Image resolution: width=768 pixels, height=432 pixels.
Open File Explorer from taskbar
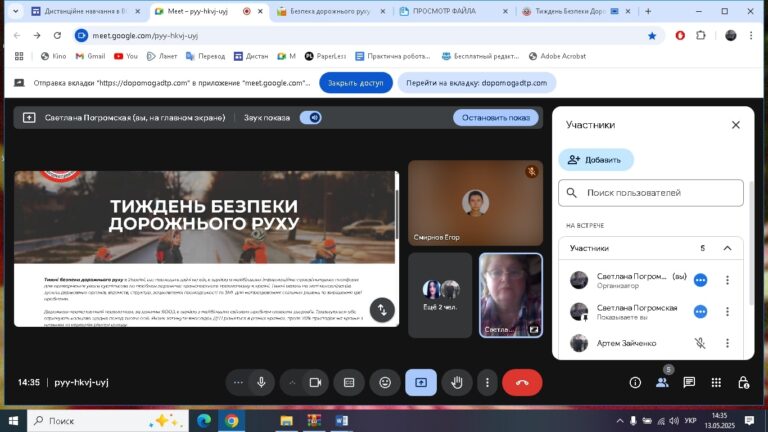(287, 421)
